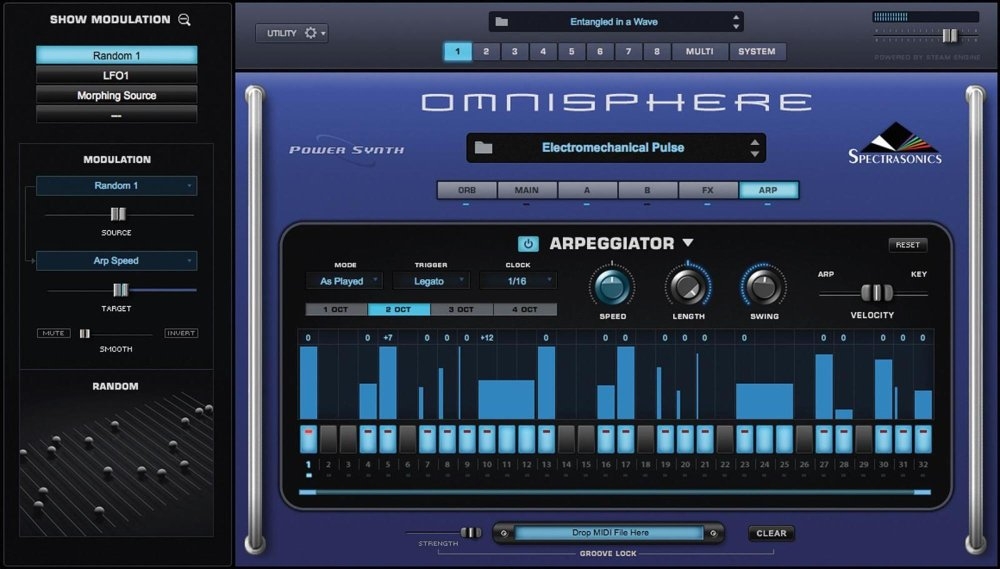Open the Clock dropdown showing 1/16
Screen dimensions: 1000x569
tap(517, 281)
